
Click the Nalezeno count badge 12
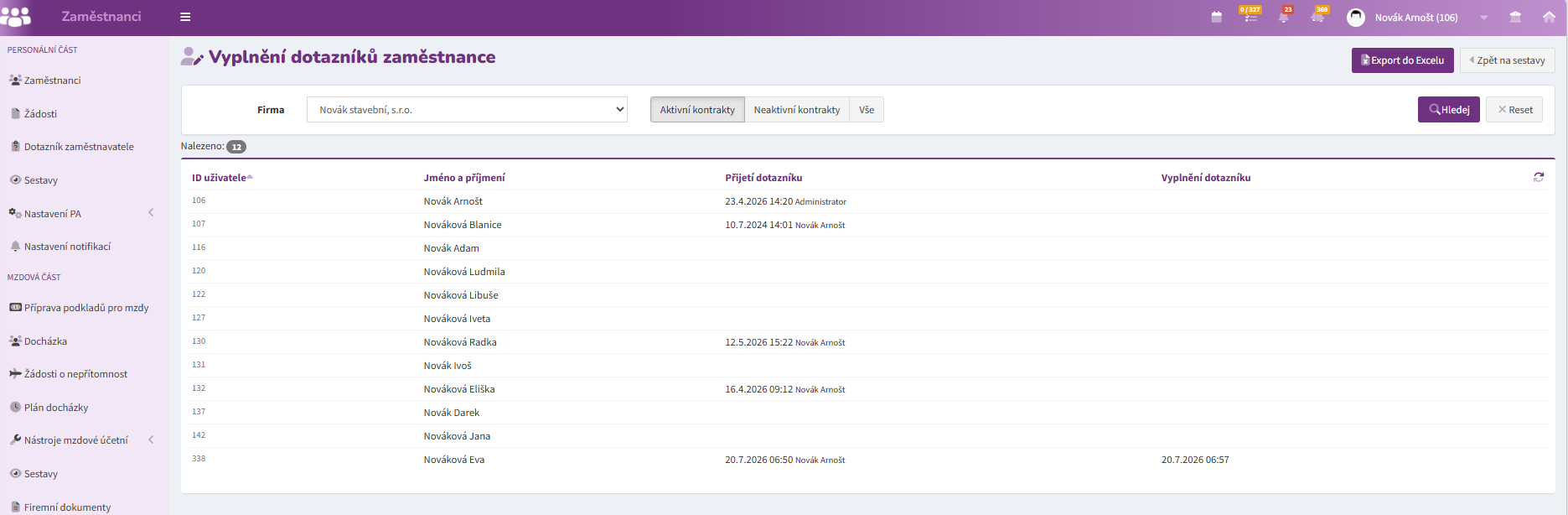(x=236, y=147)
